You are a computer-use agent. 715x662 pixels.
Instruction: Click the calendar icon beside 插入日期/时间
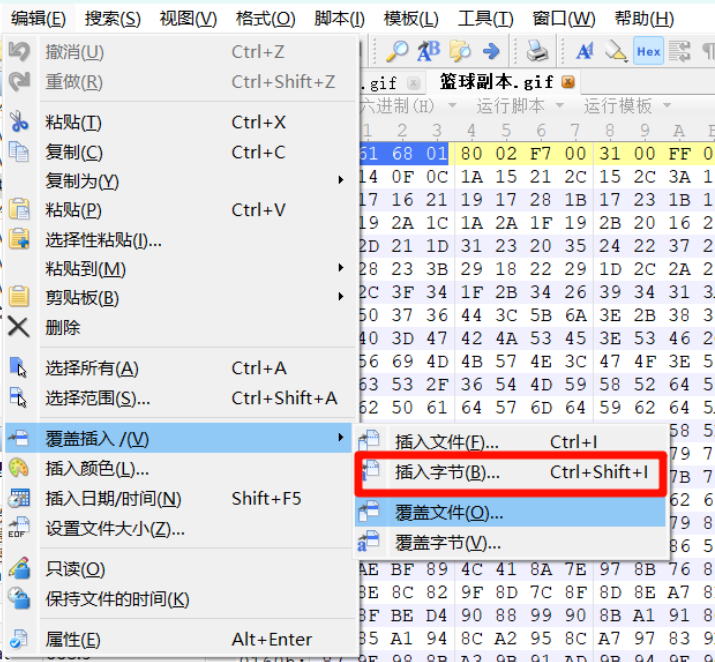[x=19, y=498]
